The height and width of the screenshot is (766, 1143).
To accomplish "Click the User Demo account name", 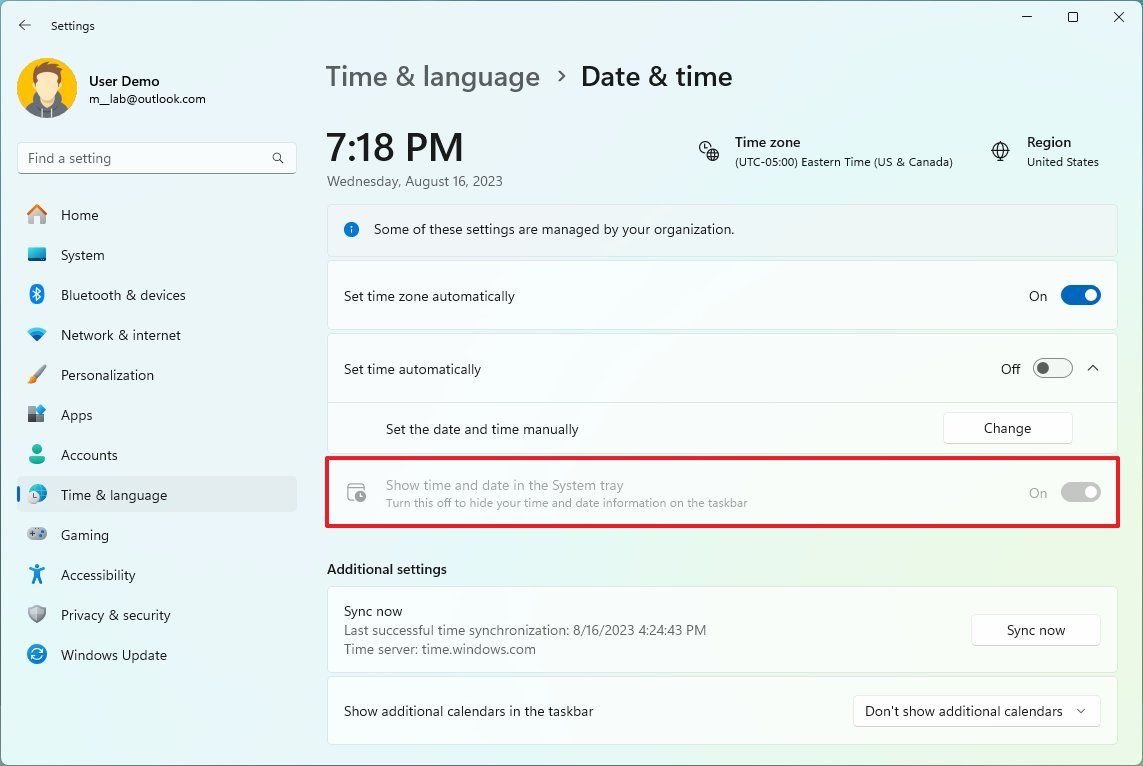I will click(124, 81).
